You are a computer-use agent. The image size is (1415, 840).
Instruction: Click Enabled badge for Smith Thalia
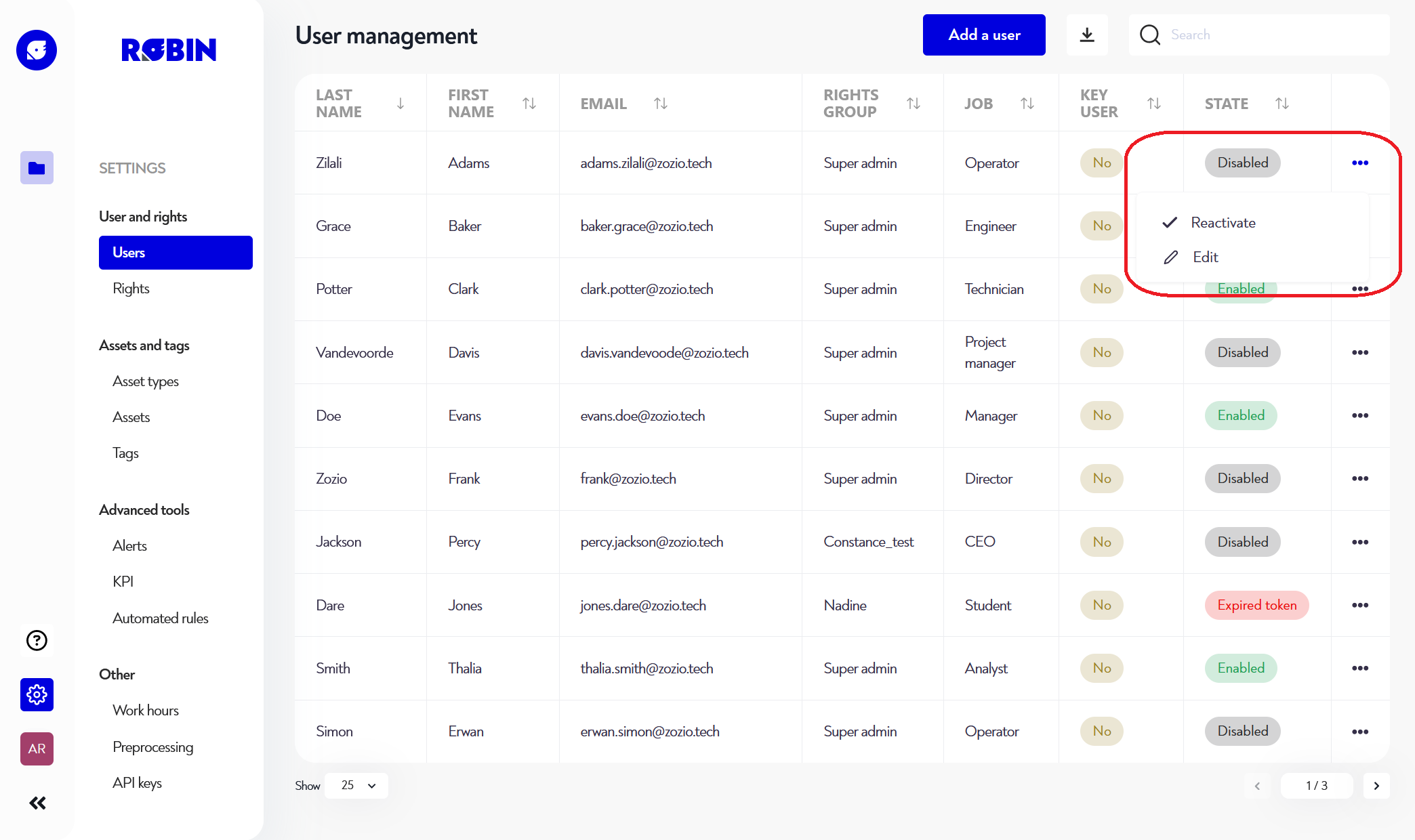[x=1241, y=668]
